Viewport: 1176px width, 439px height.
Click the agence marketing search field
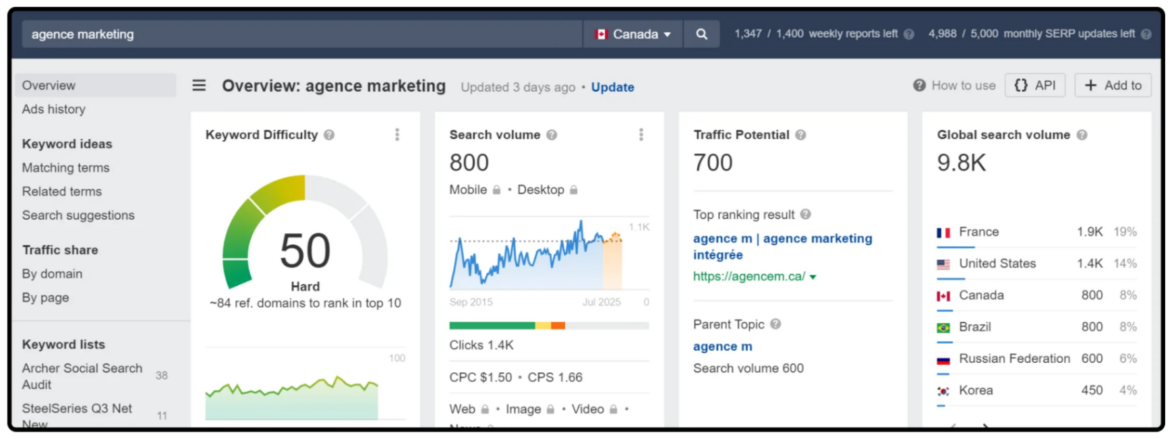click(x=300, y=34)
